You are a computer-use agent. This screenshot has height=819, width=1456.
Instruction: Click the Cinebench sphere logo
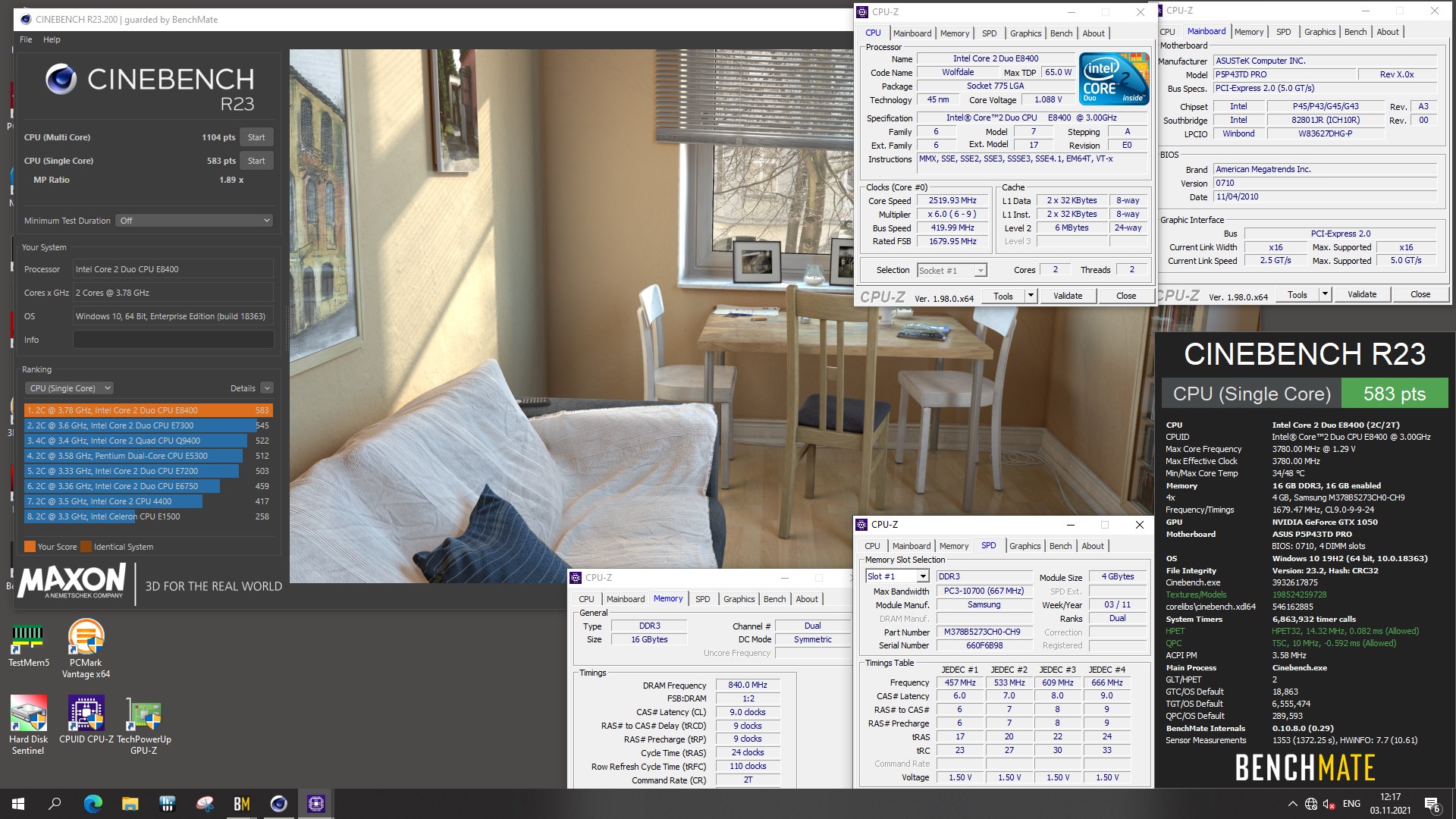pyautogui.click(x=61, y=80)
